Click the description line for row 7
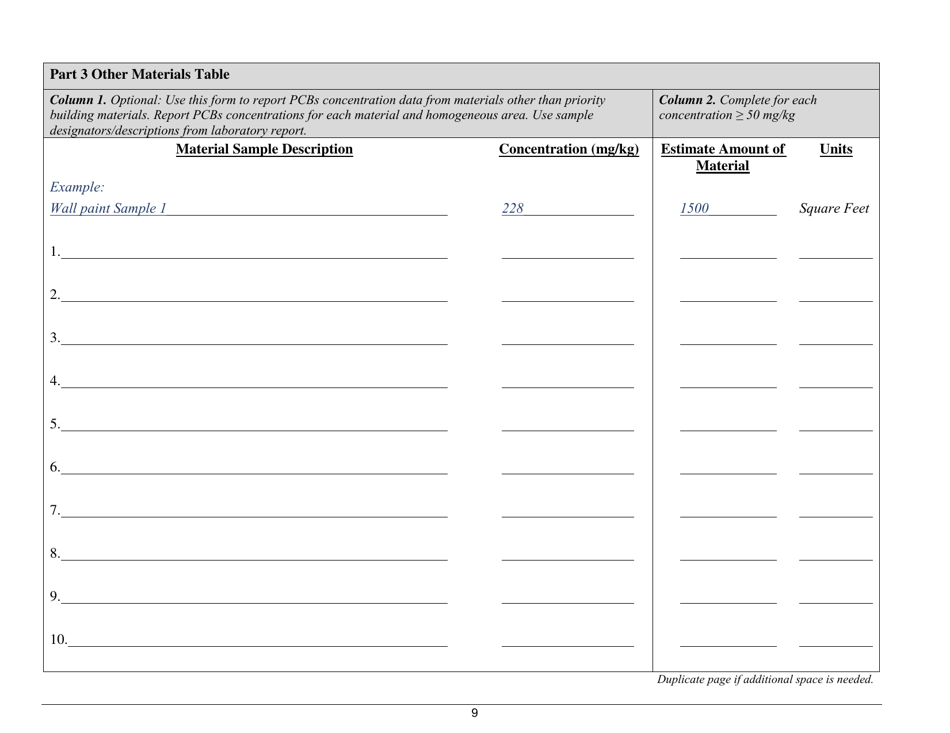Viewport: 950px width, 733px height. click(x=250, y=511)
